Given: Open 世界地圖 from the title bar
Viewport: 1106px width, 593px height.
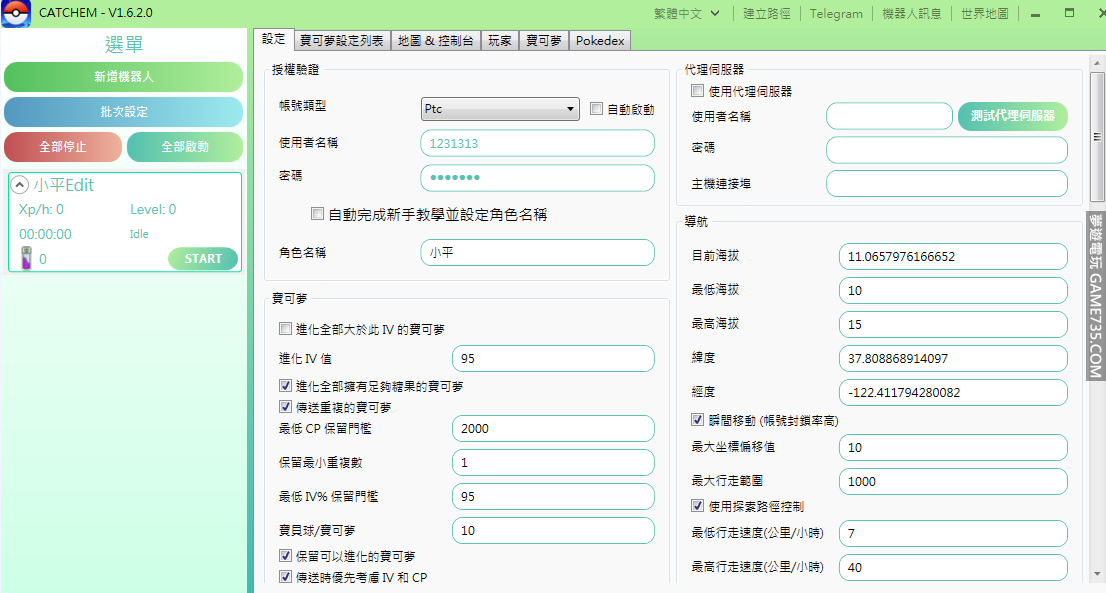Looking at the screenshot, I should tap(984, 14).
